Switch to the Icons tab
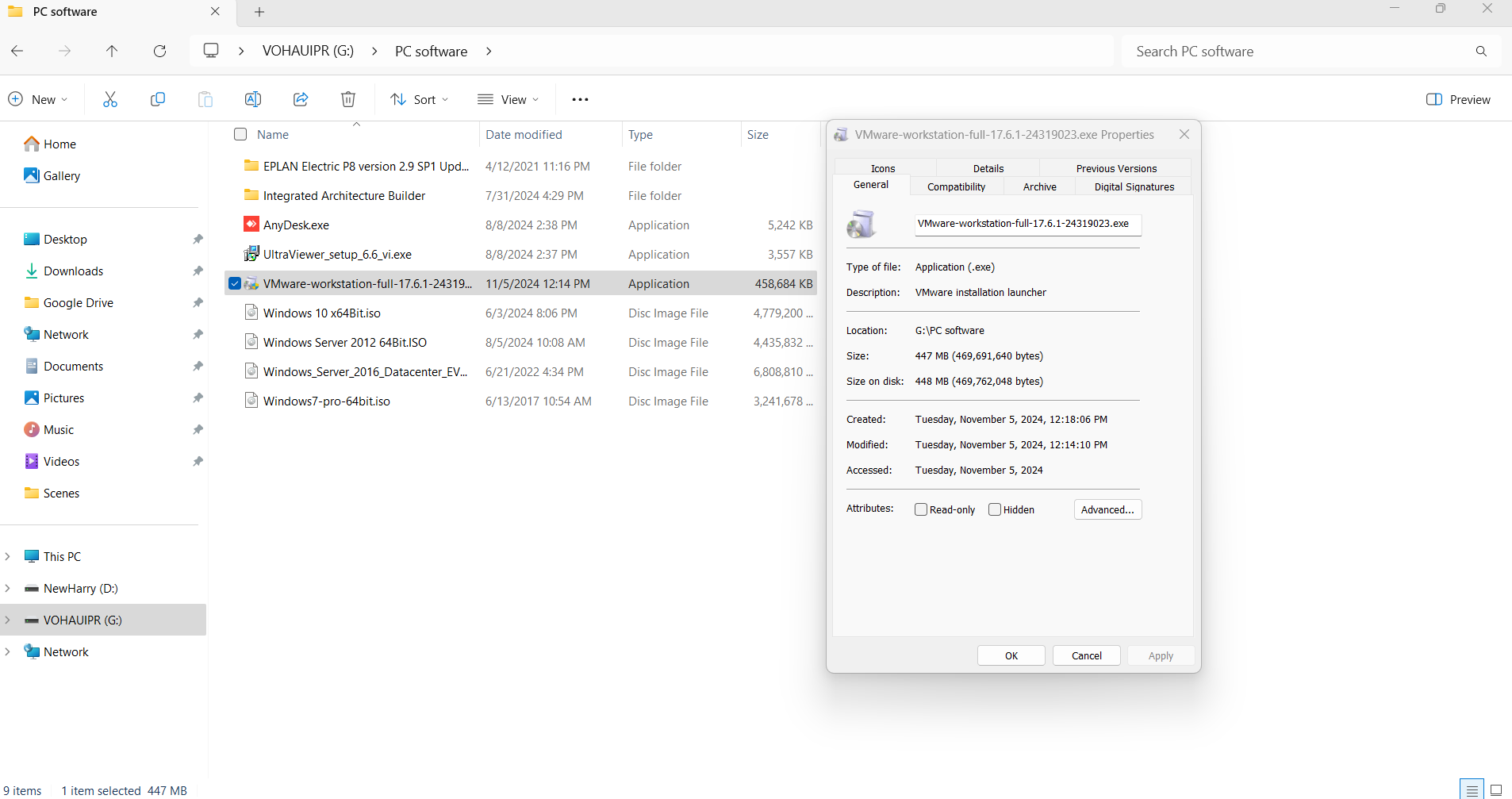The height and width of the screenshot is (799, 1512). pyautogui.click(x=883, y=168)
